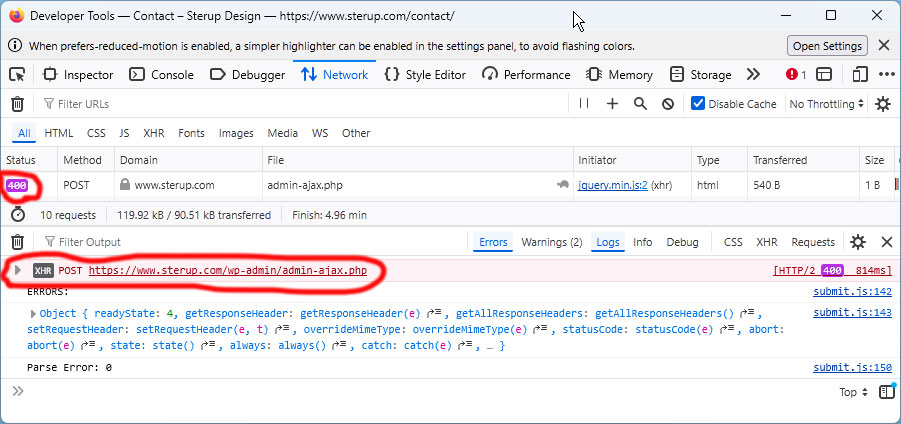
Task: Clear network requests with trash icon
Action: (18, 104)
